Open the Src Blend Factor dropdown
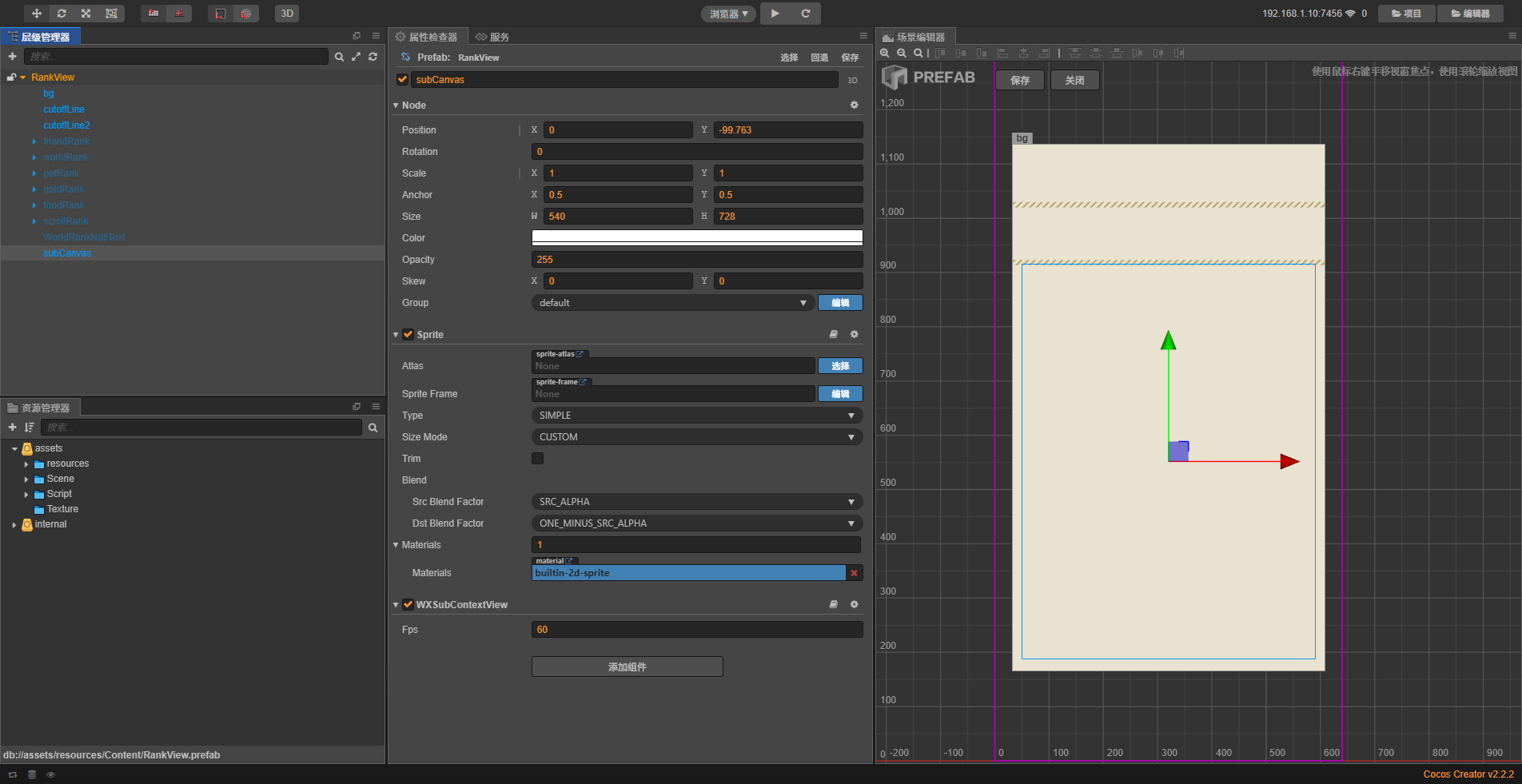 (x=695, y=502)
